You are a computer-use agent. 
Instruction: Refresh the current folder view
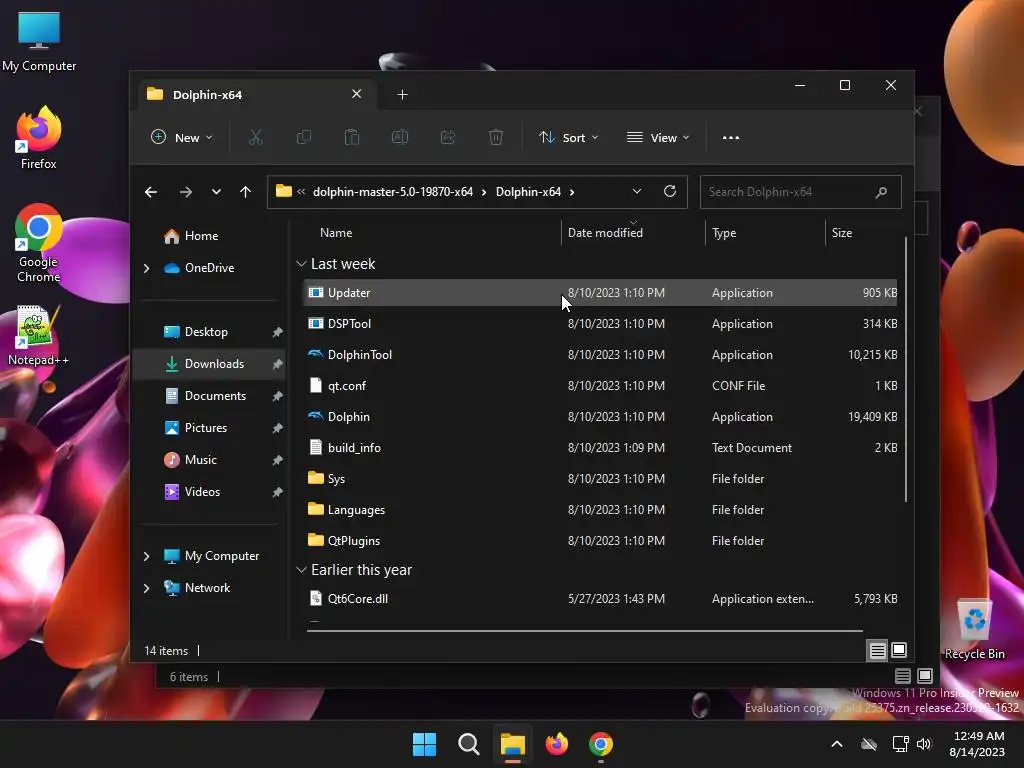pos(669,191)
